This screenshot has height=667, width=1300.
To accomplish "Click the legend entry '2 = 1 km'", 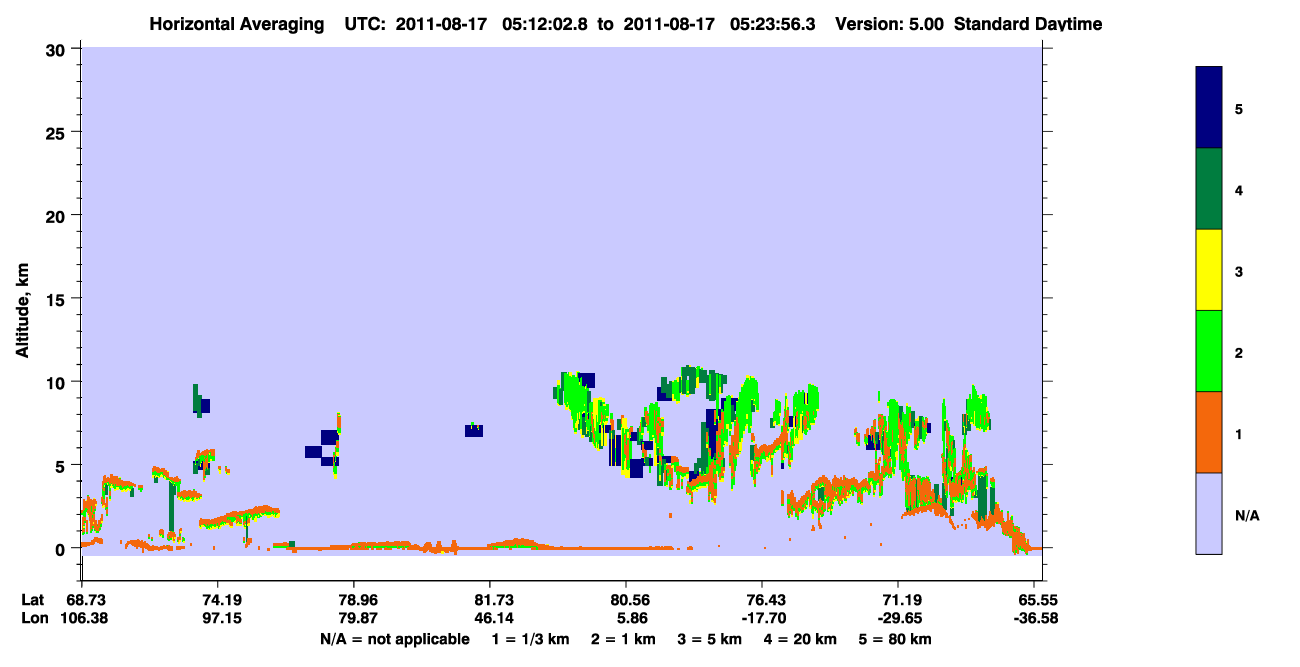I will (x=623, y=639).
